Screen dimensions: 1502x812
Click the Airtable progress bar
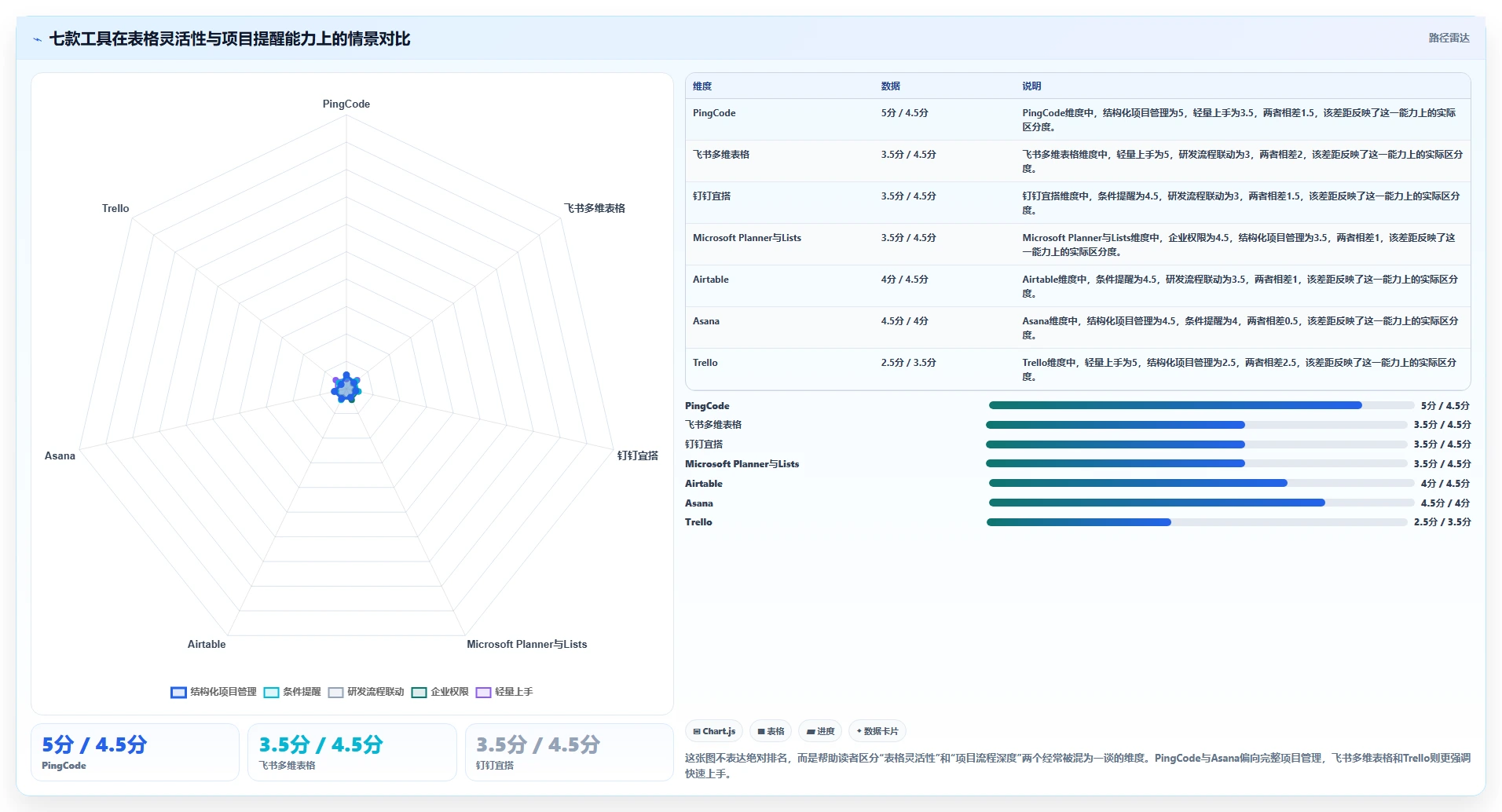[1201, 483]
